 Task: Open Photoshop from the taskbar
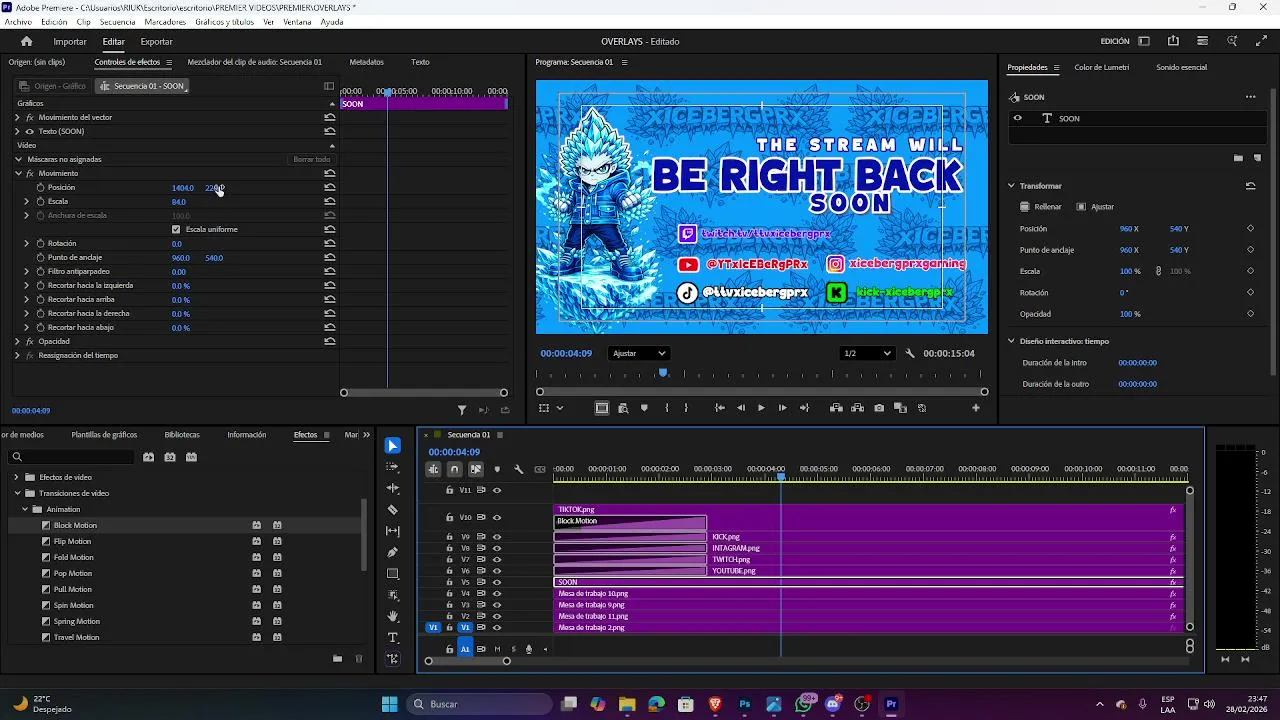coord(744,704)
